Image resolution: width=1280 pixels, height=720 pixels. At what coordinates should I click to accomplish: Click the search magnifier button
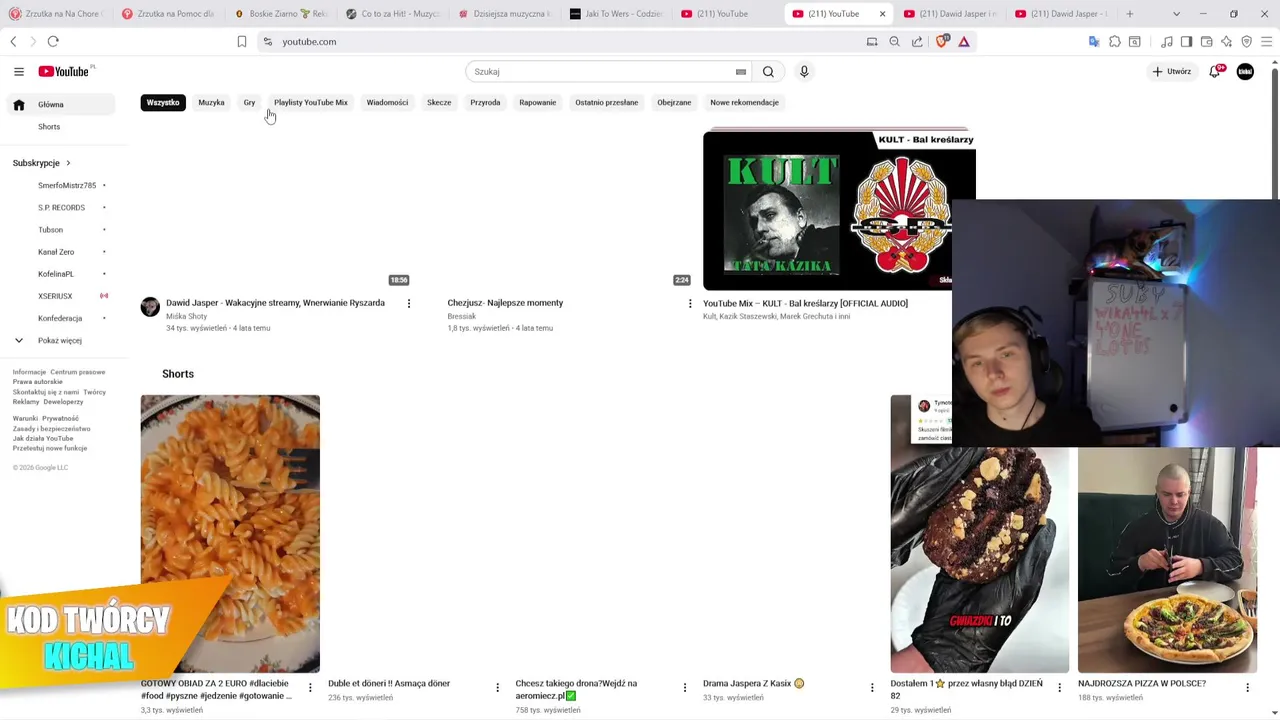pyautogui.click(x=768, y=72)
